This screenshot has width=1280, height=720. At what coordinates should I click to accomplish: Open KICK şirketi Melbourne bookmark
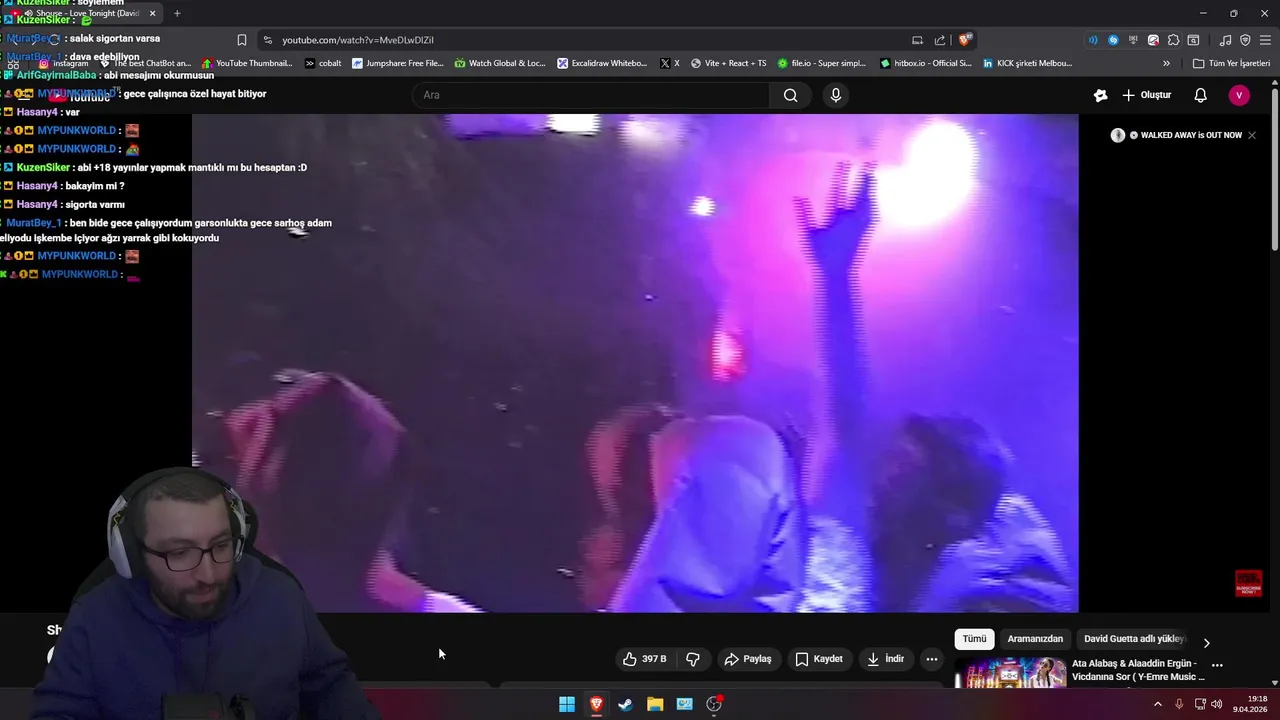tap(1028, 63)
